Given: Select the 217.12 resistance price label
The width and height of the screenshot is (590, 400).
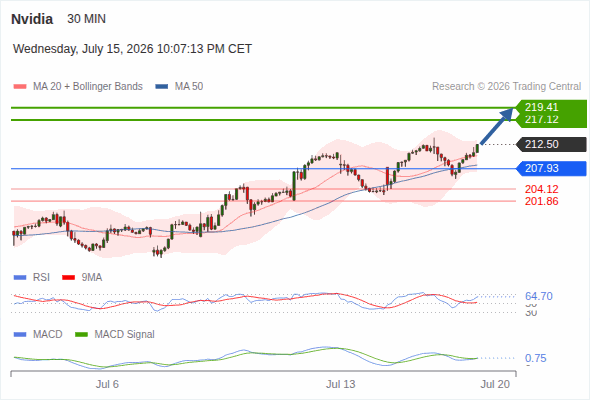Looking at the screenshot, I should [541, 119].
